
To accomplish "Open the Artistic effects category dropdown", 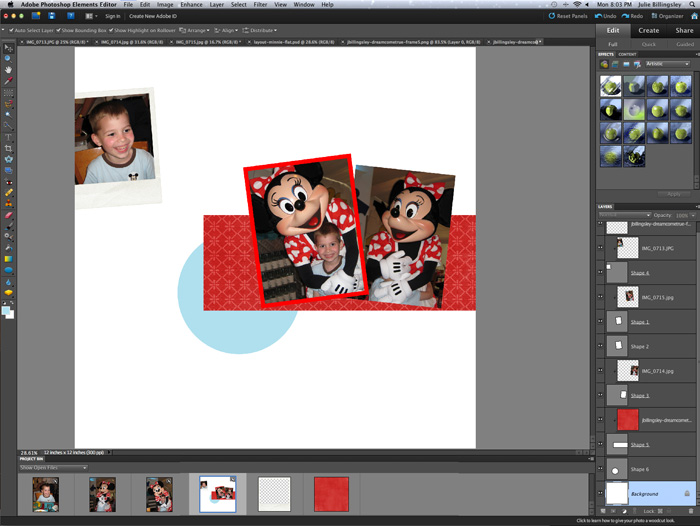I will tap(668, 64).
